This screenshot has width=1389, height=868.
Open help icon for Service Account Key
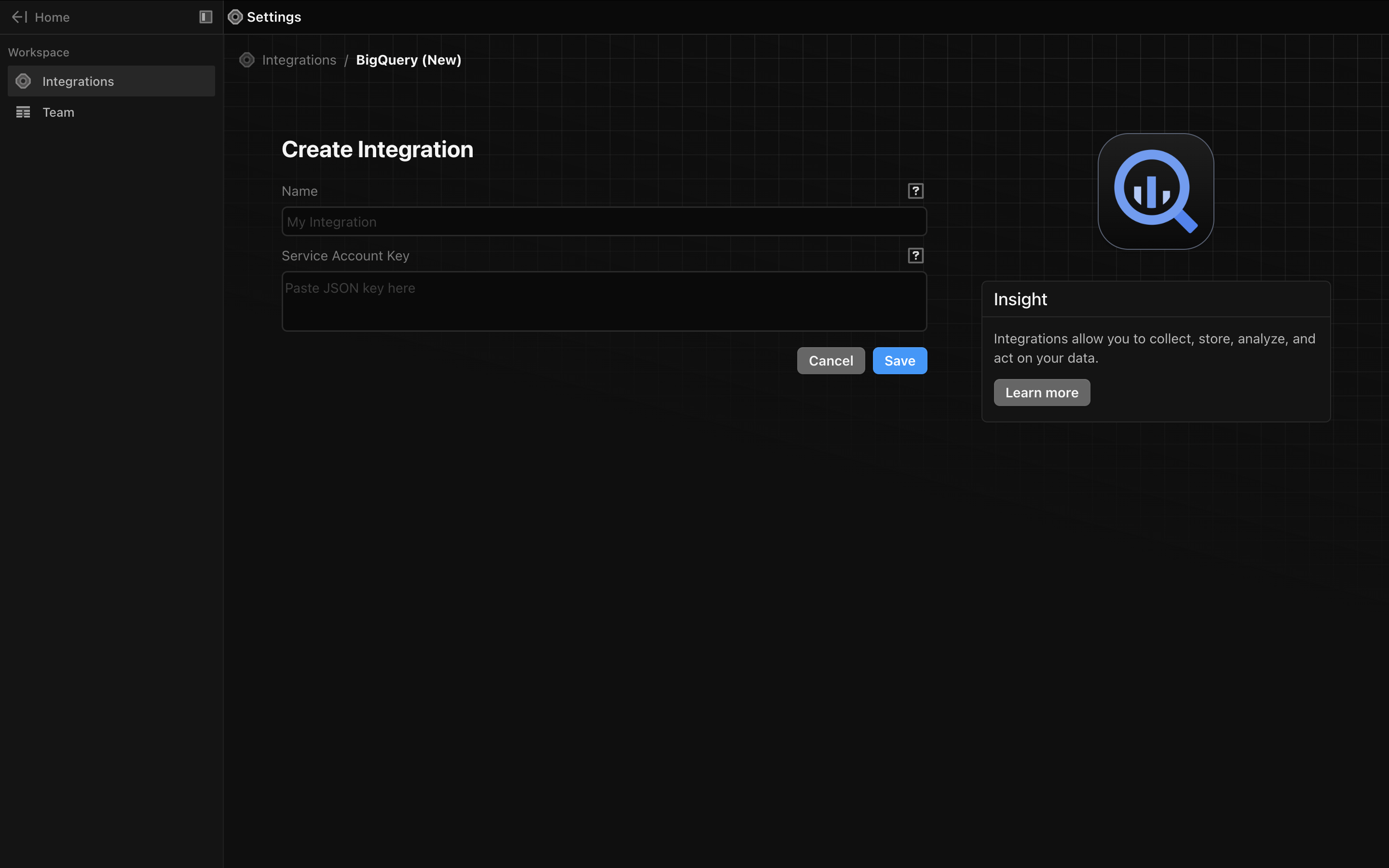coord(915,256)
